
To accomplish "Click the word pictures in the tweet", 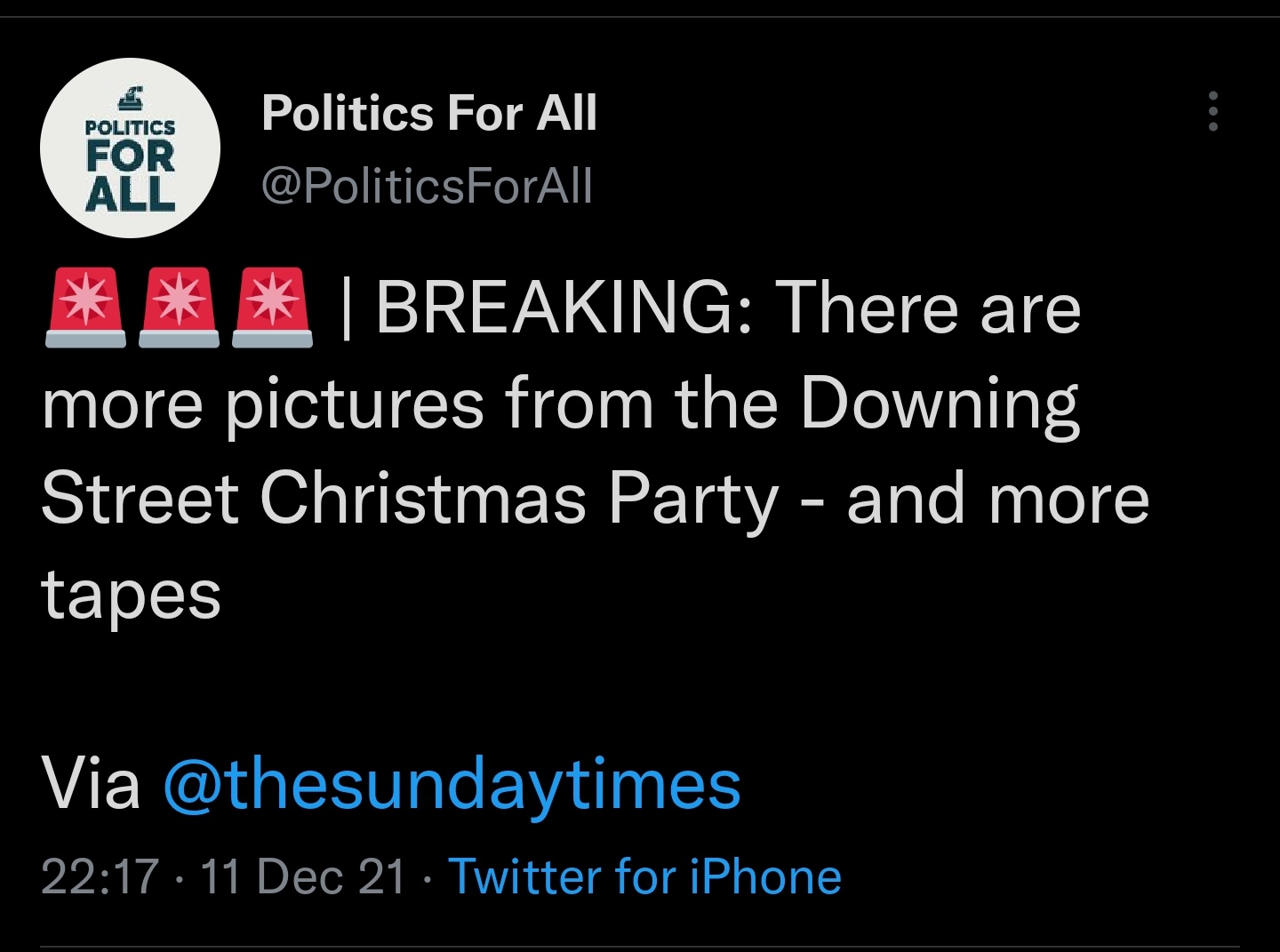I will click(354, 404).
